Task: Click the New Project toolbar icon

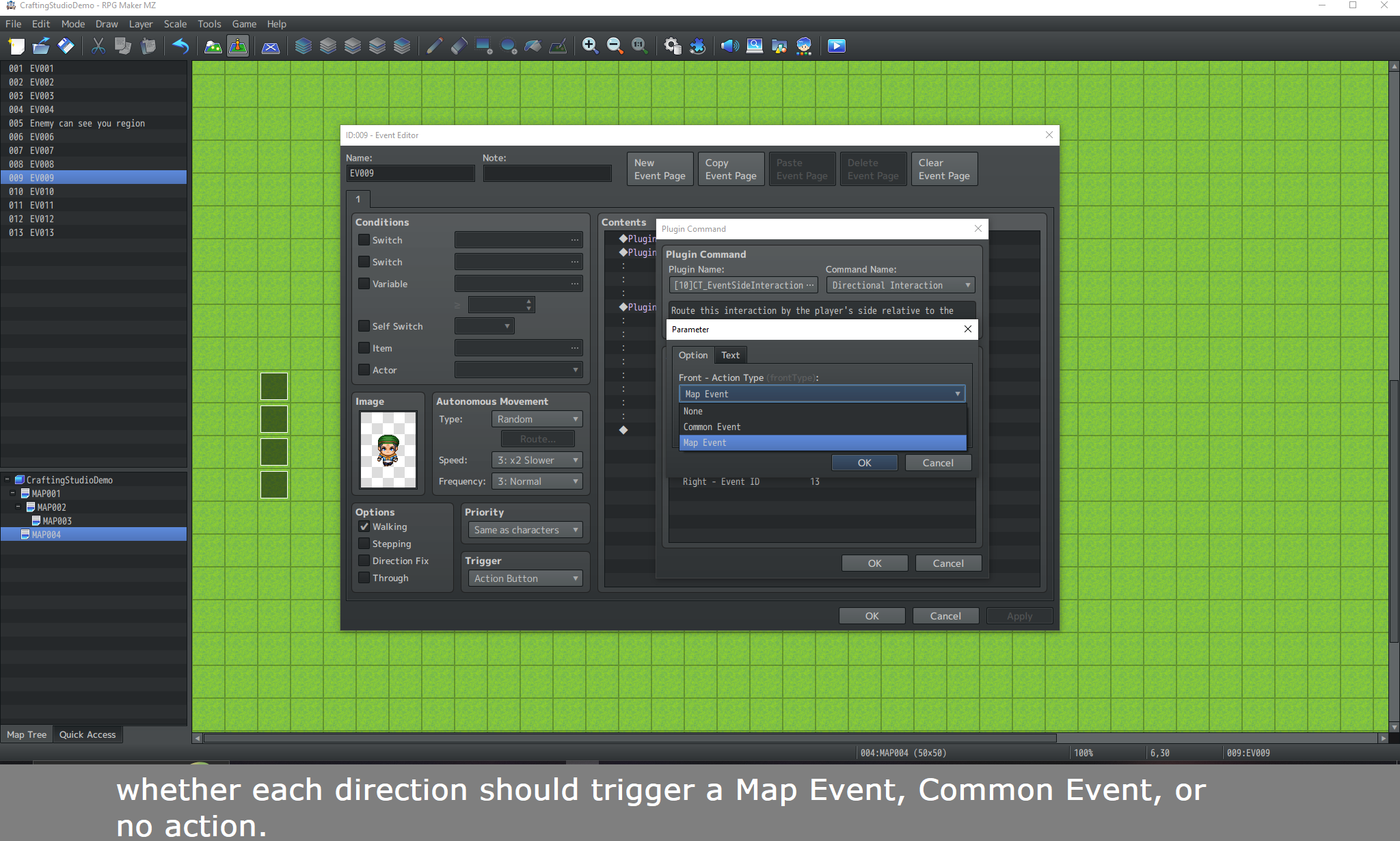Action: (x=16, y=46)
